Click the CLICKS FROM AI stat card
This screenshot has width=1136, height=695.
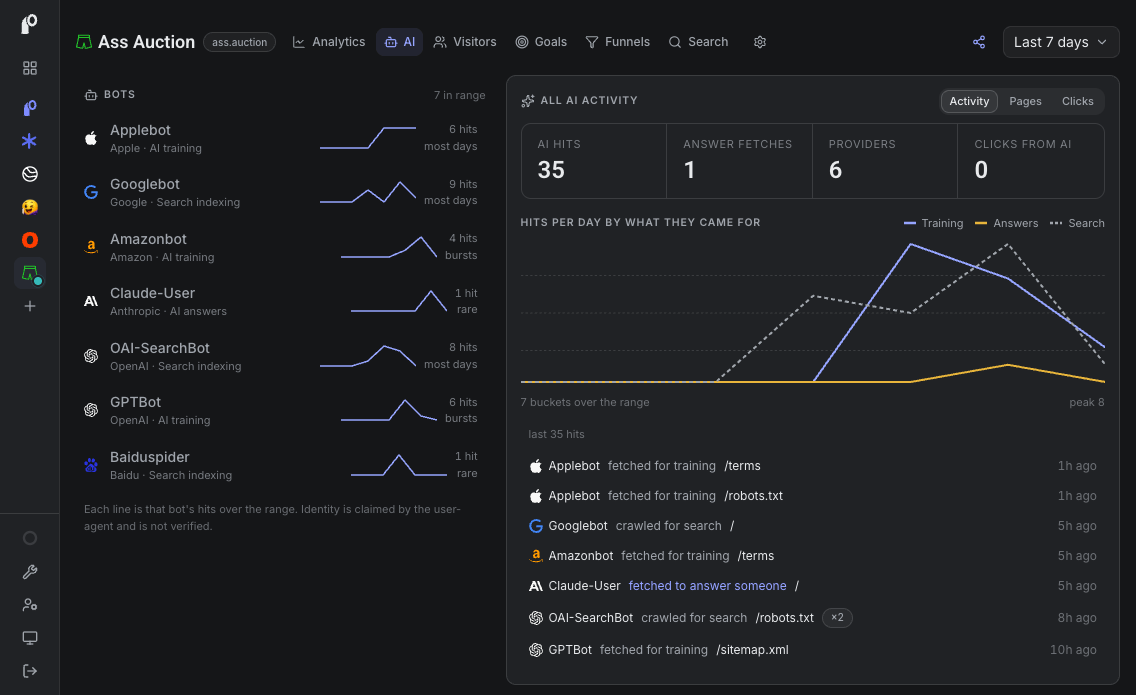(x=1031, y=161)
